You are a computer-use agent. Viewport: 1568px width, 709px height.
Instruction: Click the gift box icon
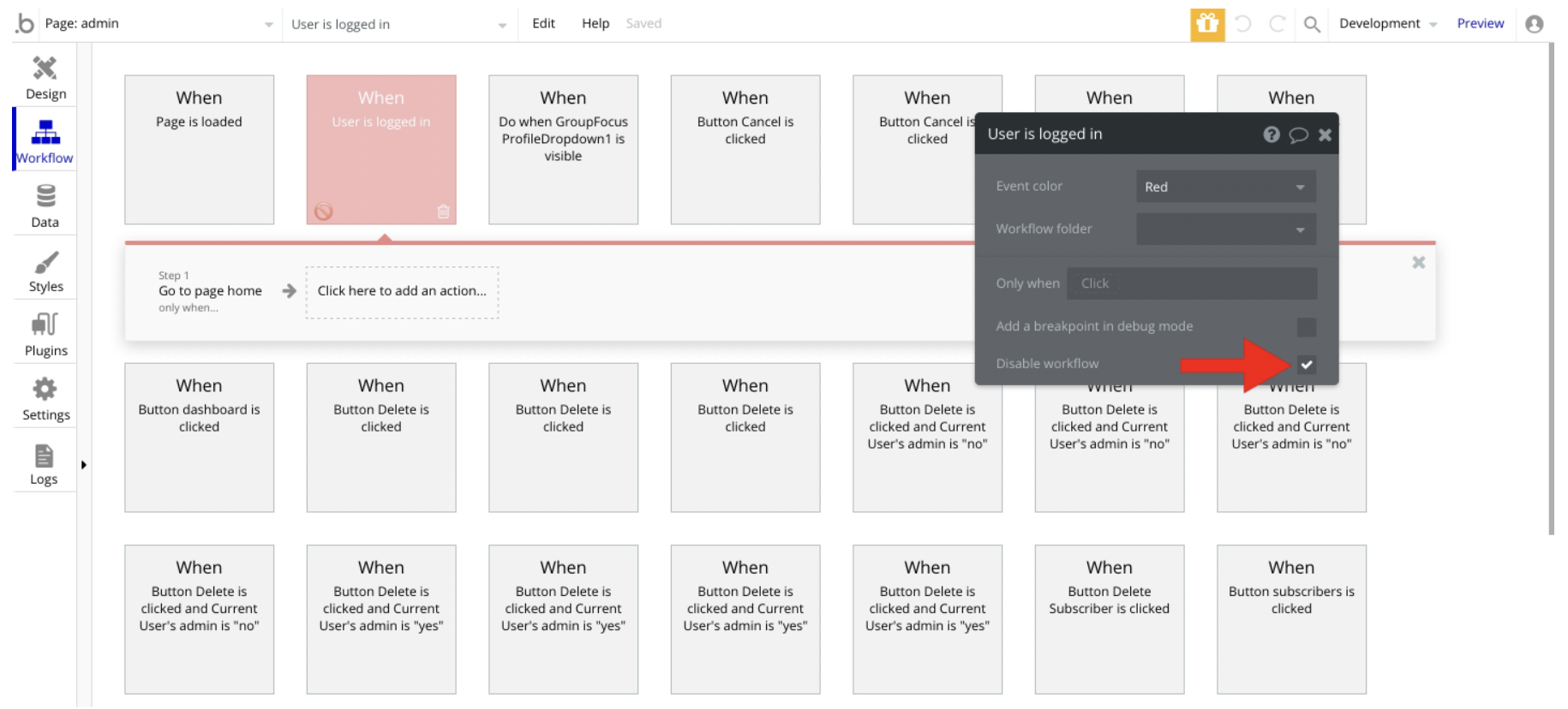[1206, 24]
